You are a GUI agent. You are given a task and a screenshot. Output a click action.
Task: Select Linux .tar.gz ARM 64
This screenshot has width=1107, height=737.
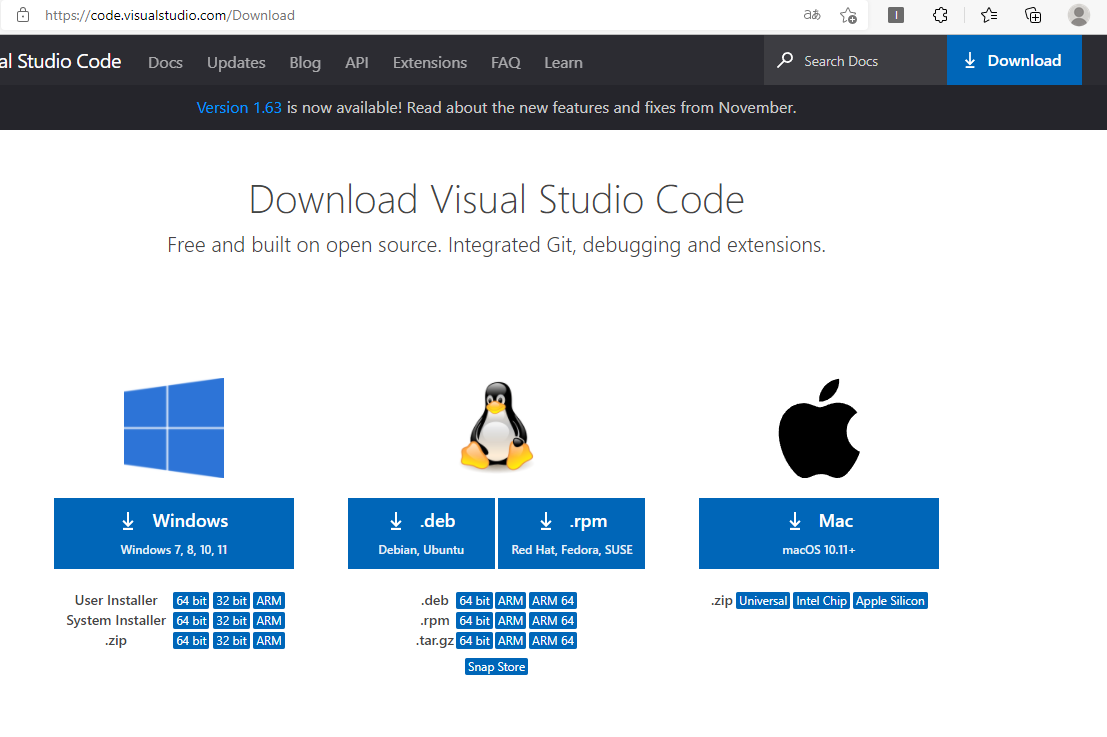pos(553,640)
